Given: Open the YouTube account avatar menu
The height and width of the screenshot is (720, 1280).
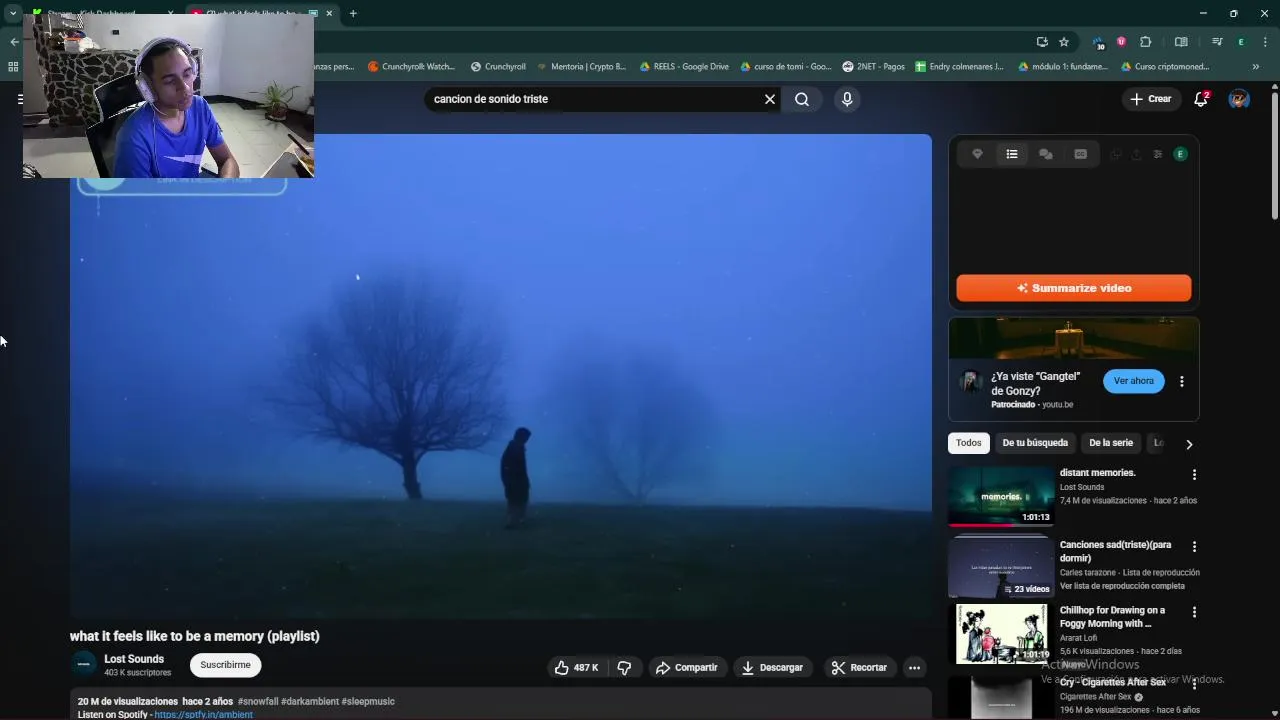Looking at the screenshot, I should click(1239, 99).
